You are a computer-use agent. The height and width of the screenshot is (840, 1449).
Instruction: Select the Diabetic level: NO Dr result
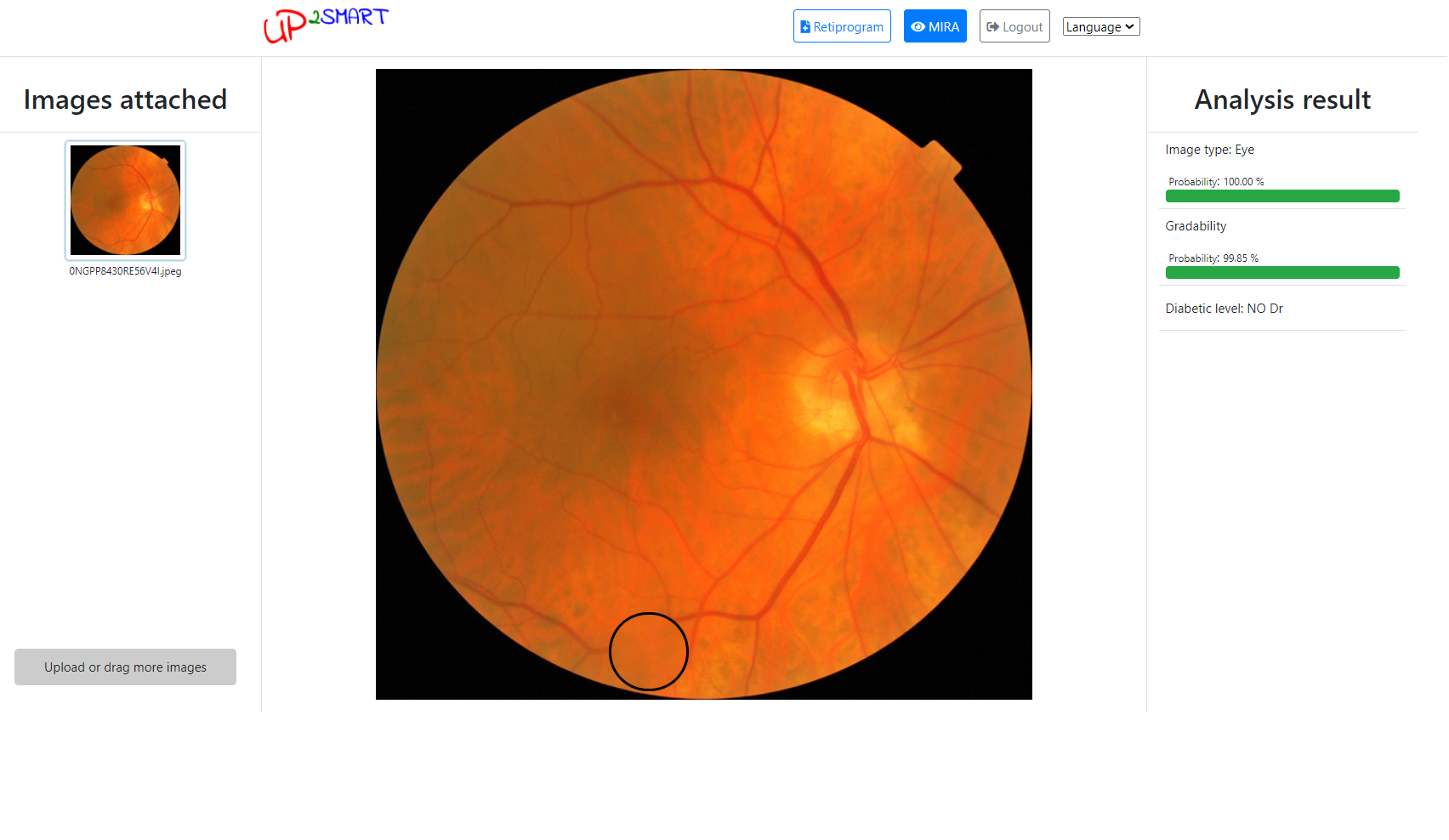tap(1224, 309)
